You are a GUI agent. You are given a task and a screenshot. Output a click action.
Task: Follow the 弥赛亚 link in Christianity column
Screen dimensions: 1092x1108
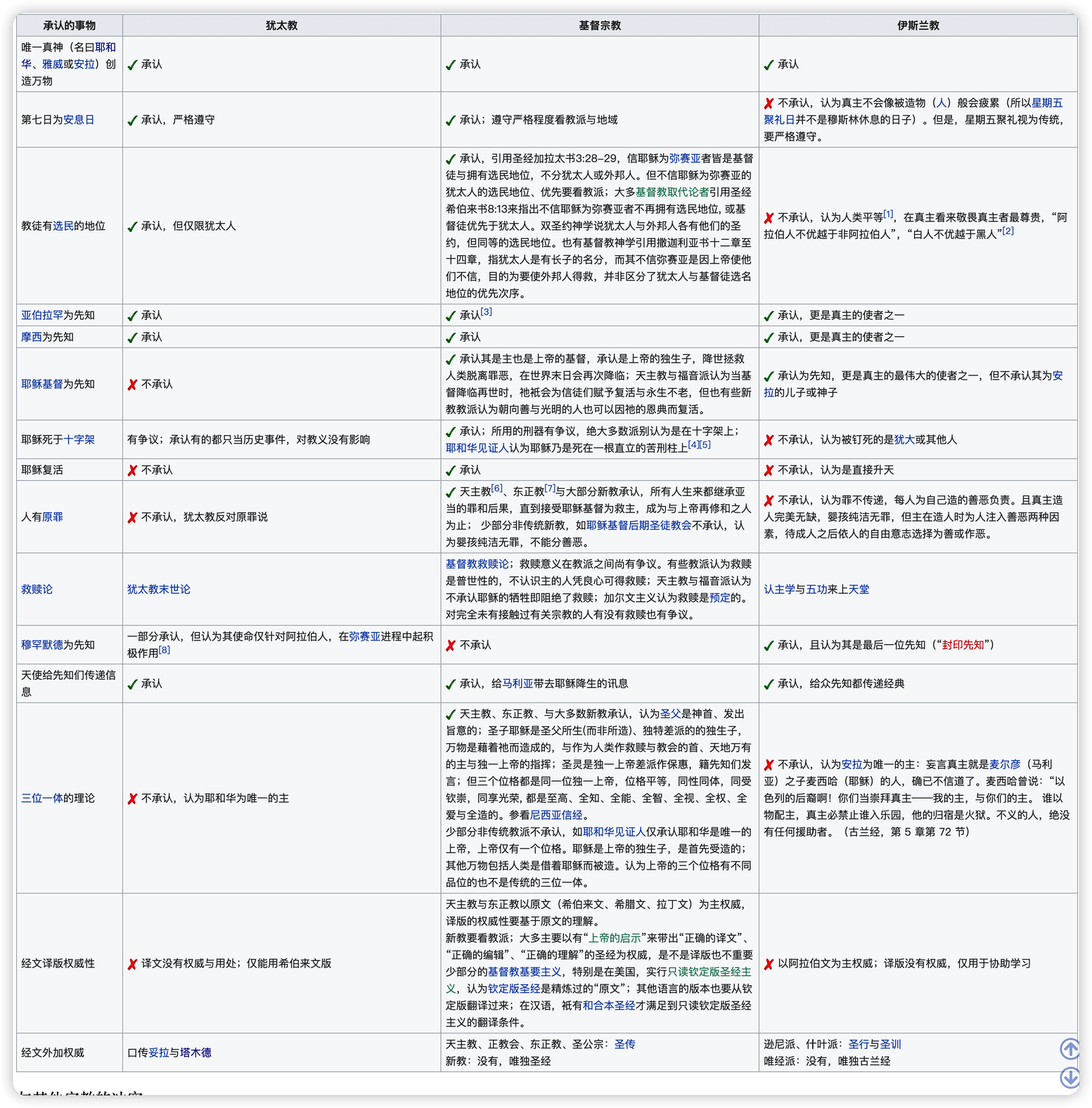pos(685,158)
